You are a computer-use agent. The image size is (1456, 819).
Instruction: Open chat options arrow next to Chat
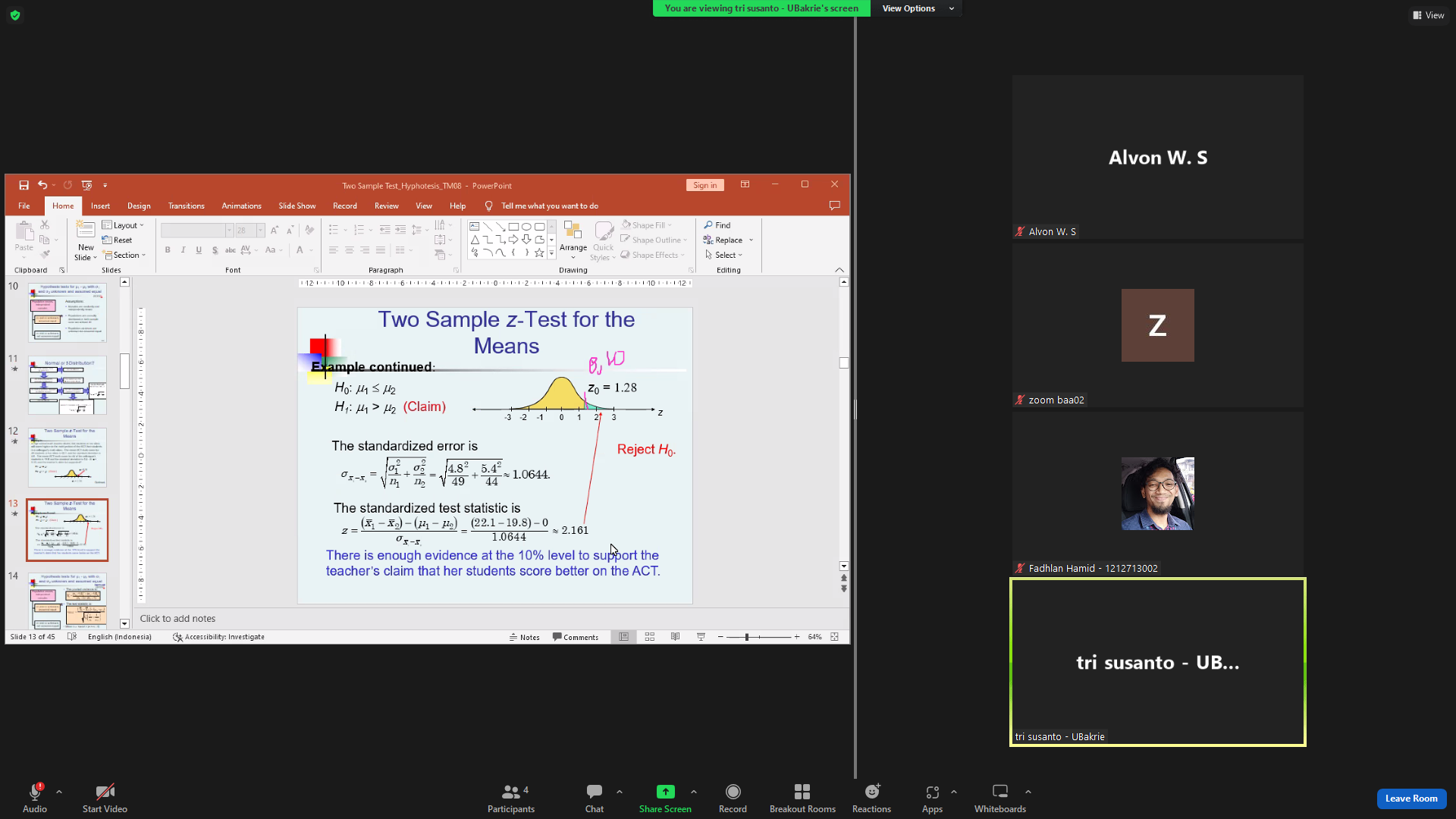[620, 792]
